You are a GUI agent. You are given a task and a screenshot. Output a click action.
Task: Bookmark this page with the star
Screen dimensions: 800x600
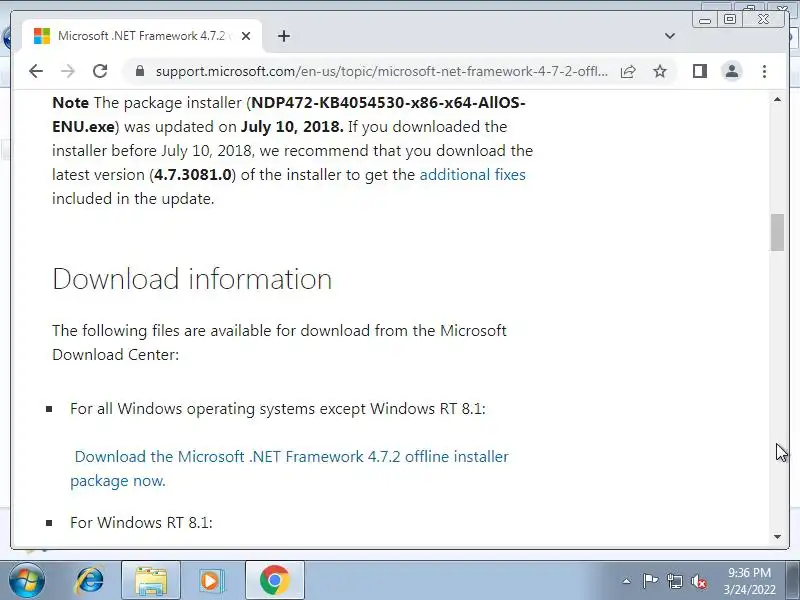[x=660, y=71]
